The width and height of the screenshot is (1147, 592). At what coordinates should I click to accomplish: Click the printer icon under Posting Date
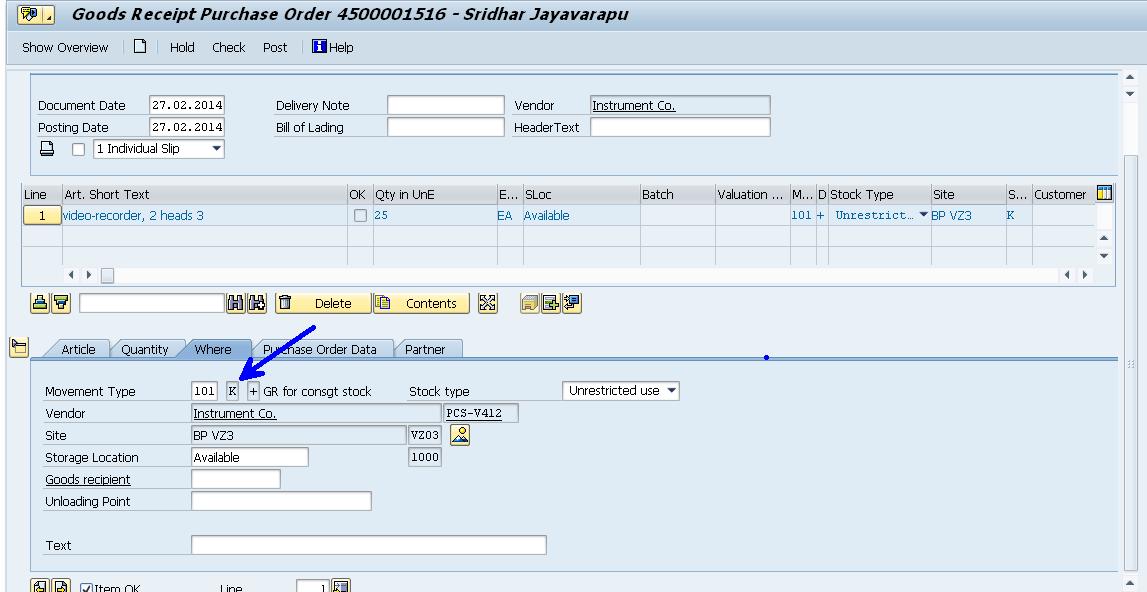[47, 149]
